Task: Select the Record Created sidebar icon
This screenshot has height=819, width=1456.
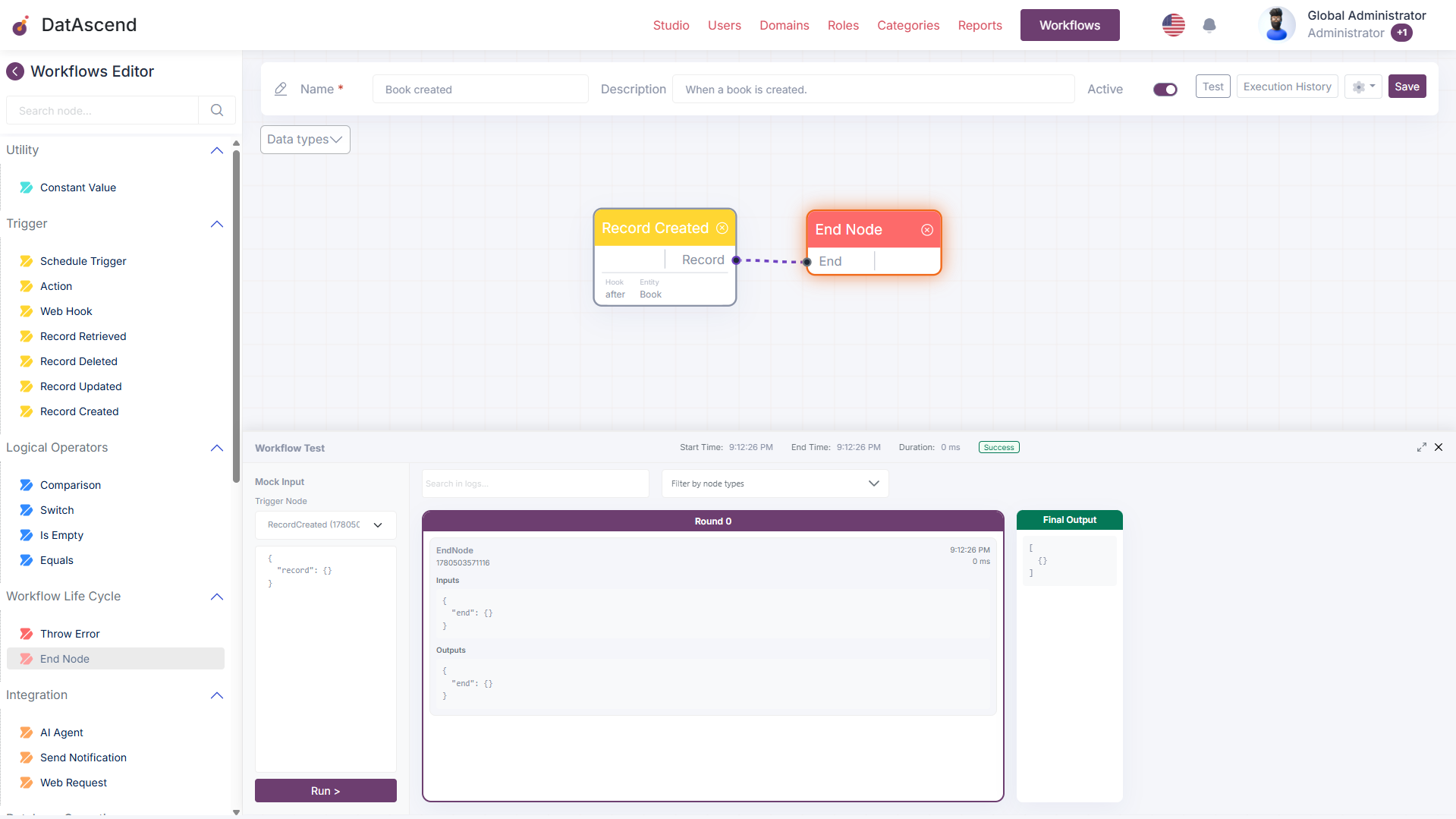Action: click(27, 411)
